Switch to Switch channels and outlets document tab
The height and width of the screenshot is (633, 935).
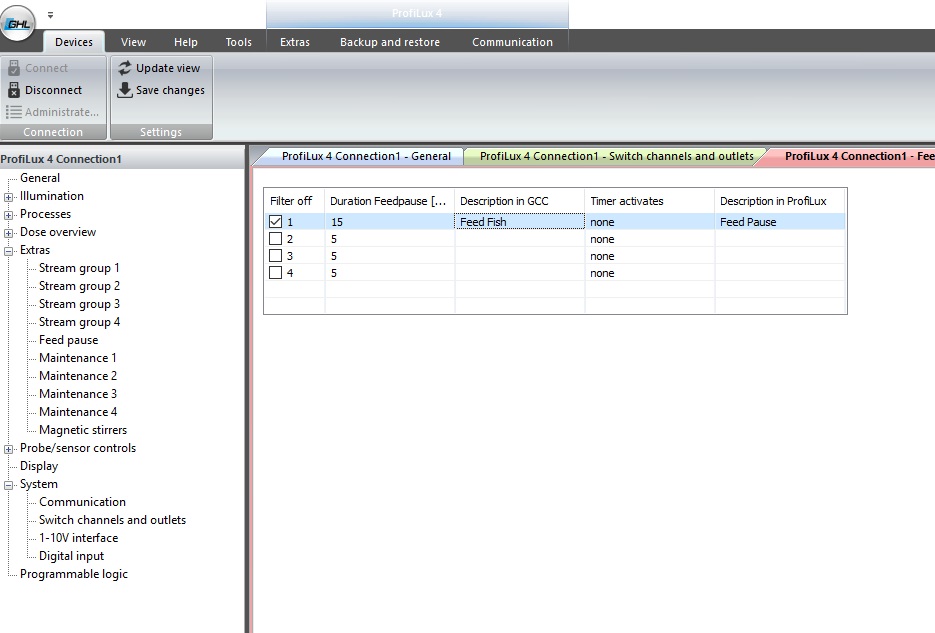(617, 156)
